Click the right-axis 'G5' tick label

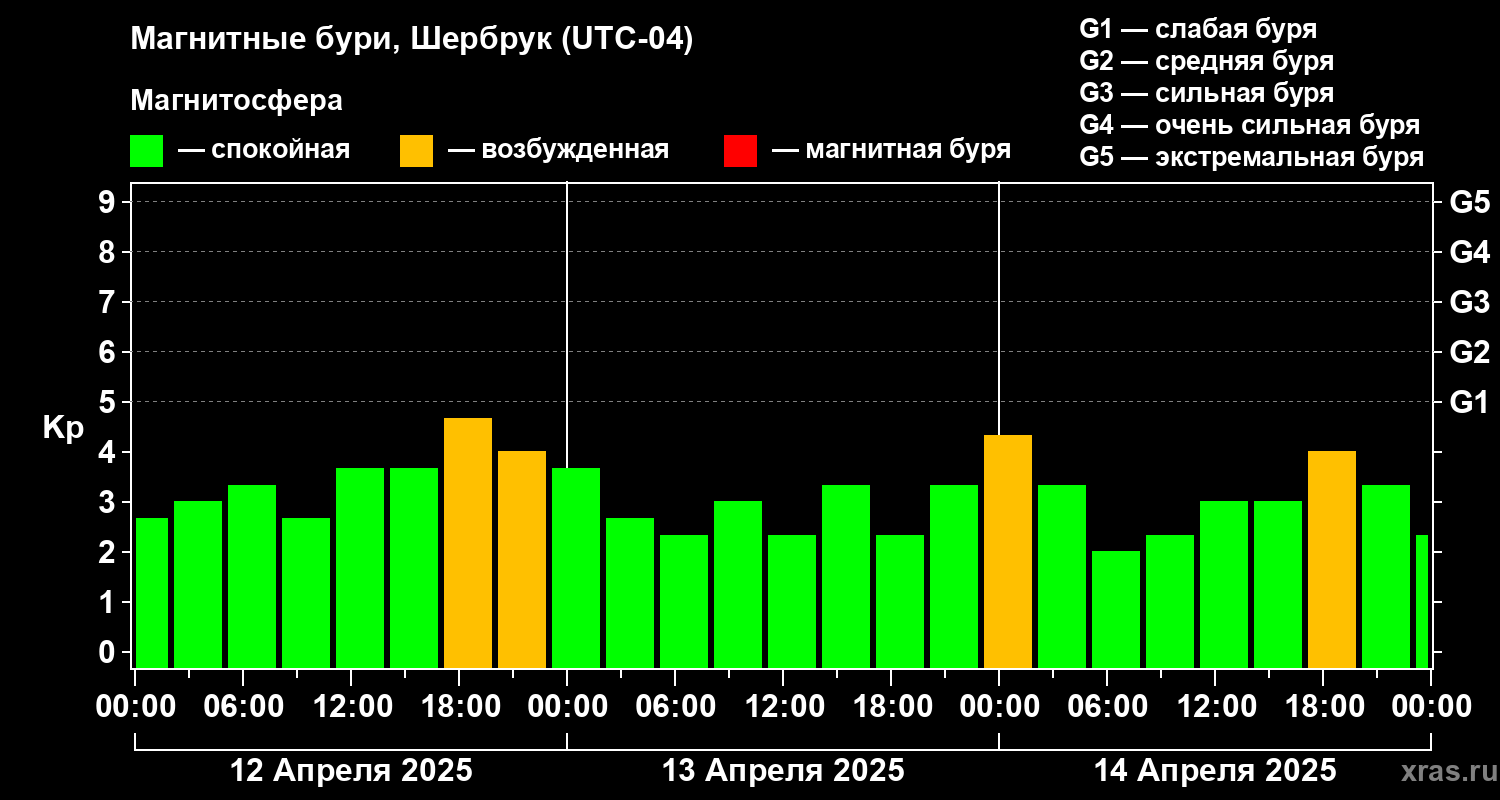(1470, 202)
